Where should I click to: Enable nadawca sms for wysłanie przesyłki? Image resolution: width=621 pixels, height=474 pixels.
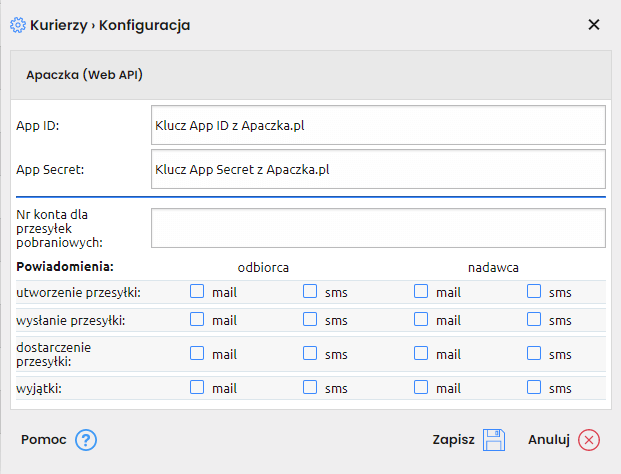tap(534, 320)
